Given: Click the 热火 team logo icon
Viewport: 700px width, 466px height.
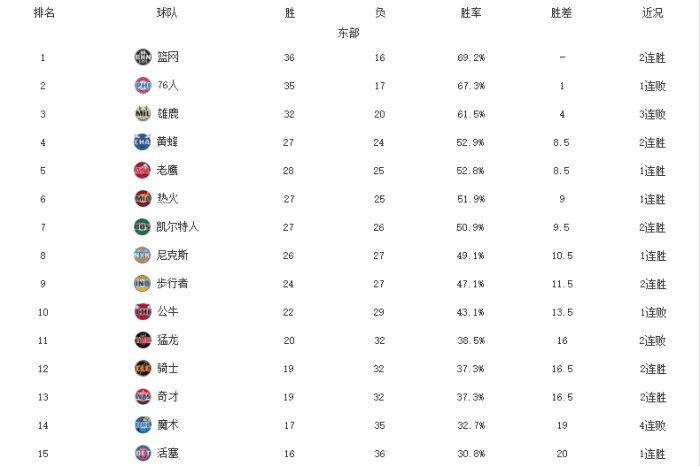Looking at the screenshot, I should coord(142,199).
